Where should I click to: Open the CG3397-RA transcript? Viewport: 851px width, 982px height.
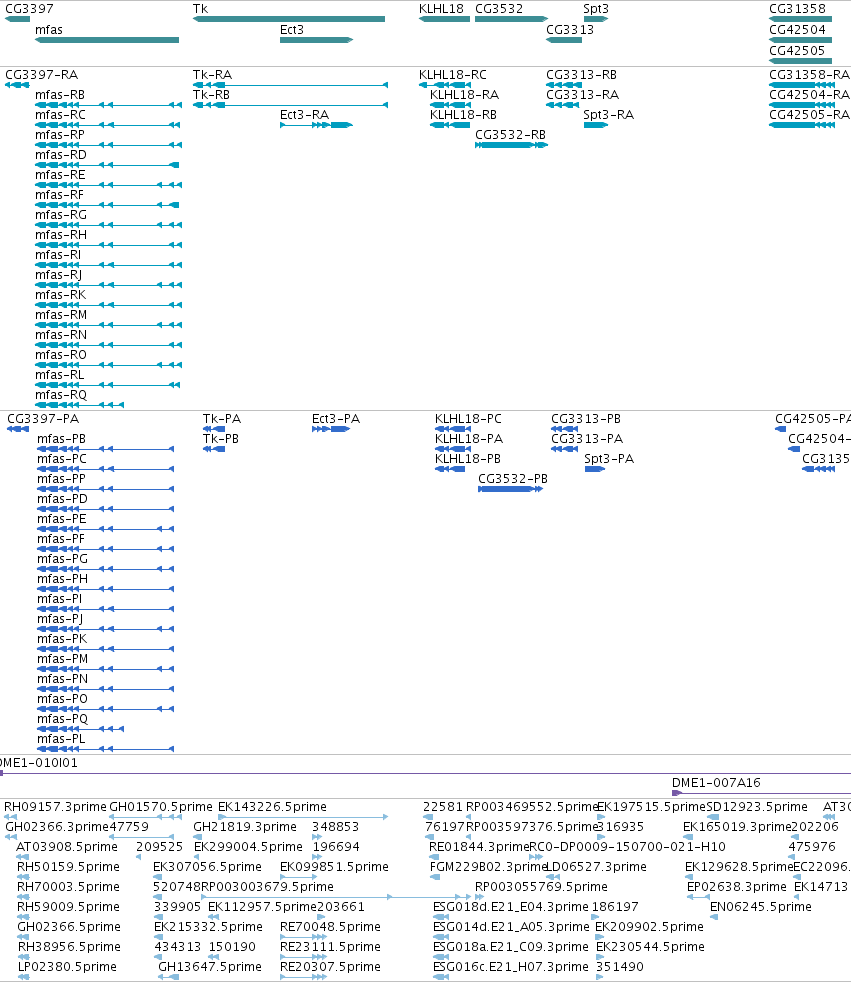point(17,85)
